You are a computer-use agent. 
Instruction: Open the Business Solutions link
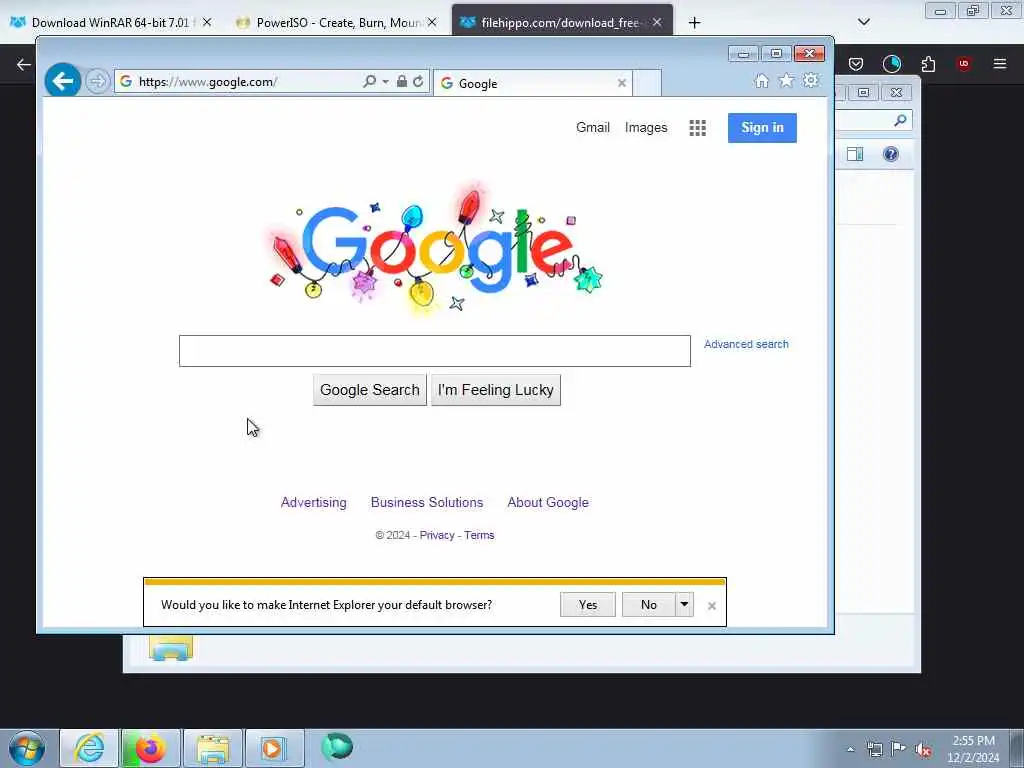click(x=427, y=502)
